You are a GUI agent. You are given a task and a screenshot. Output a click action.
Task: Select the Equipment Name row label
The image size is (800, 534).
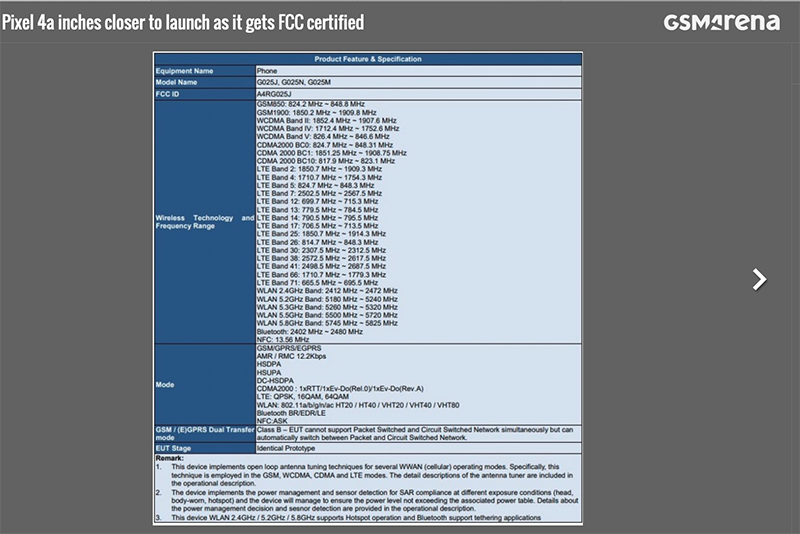[x=184, y=71]
